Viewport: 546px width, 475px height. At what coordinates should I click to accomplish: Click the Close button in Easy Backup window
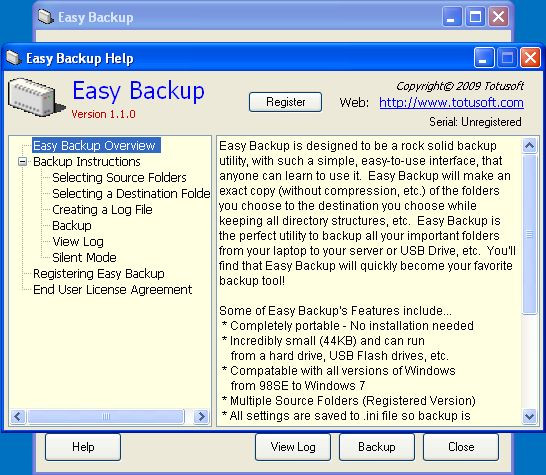click(x=461, y=447)
